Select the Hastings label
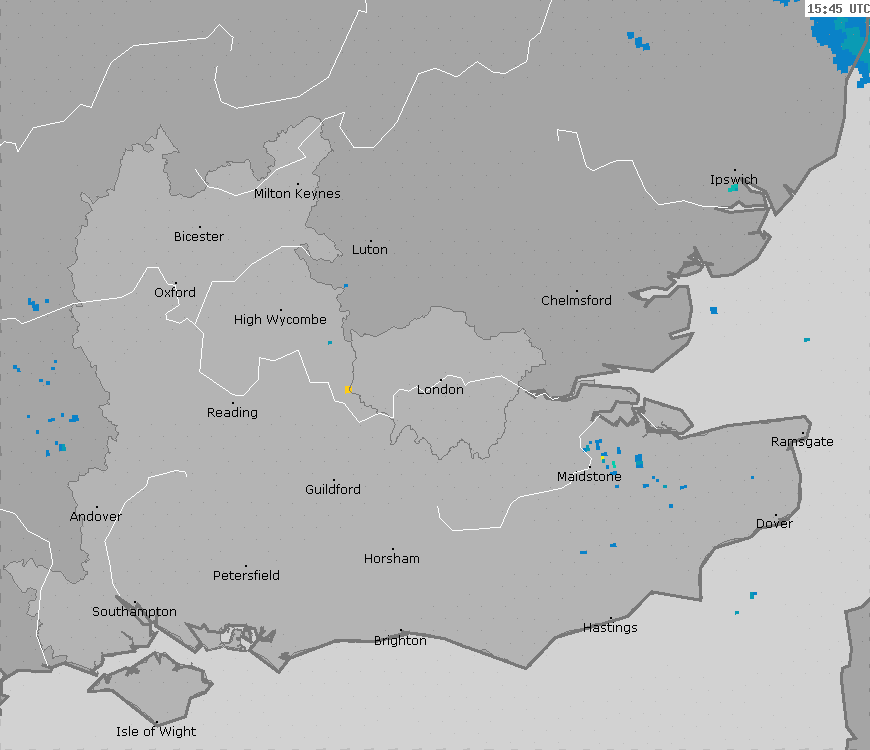The height and width of the screenshot is (750, 870). pyautogui.click(x=610, y=627)
